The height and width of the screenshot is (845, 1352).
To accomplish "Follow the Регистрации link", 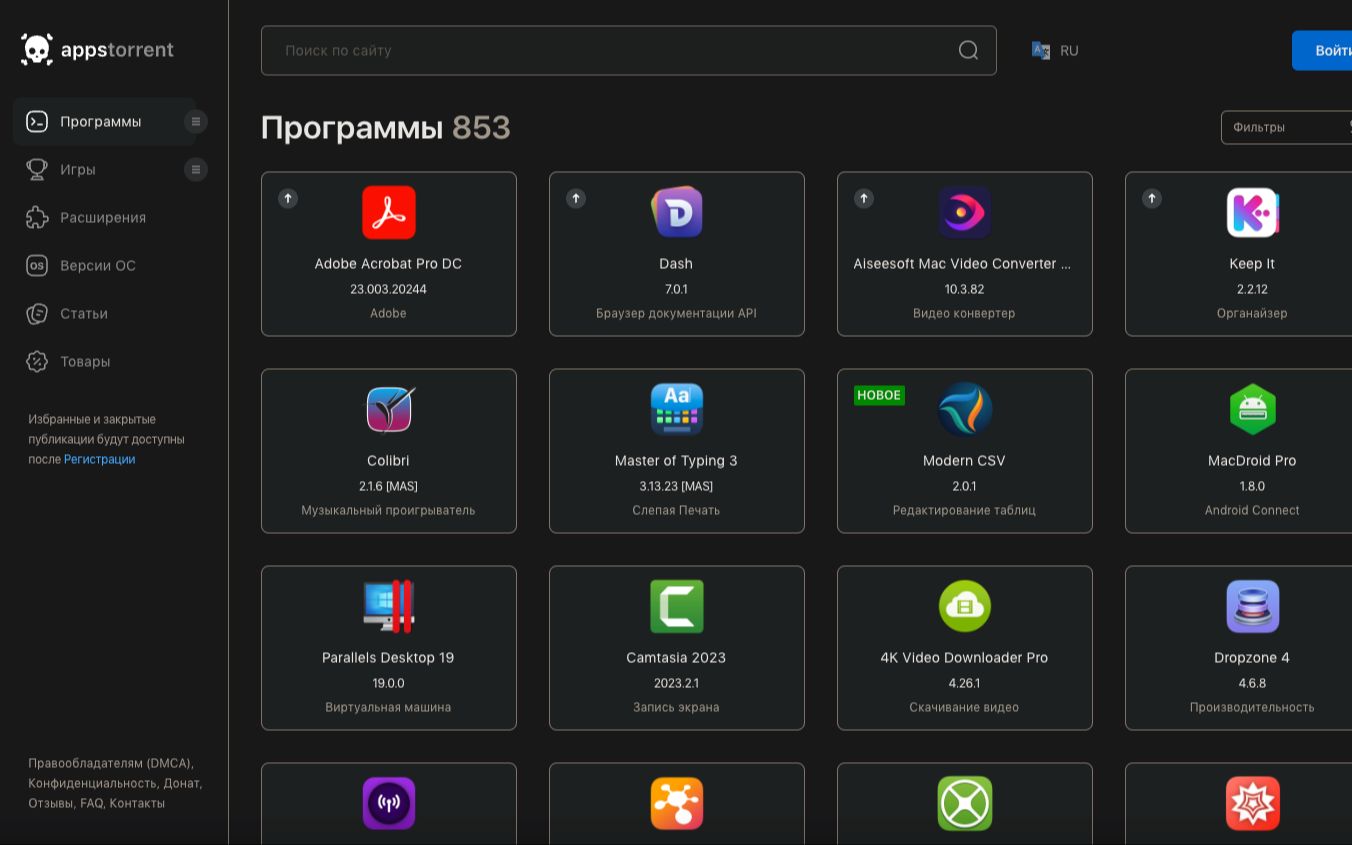I will 99,459.
